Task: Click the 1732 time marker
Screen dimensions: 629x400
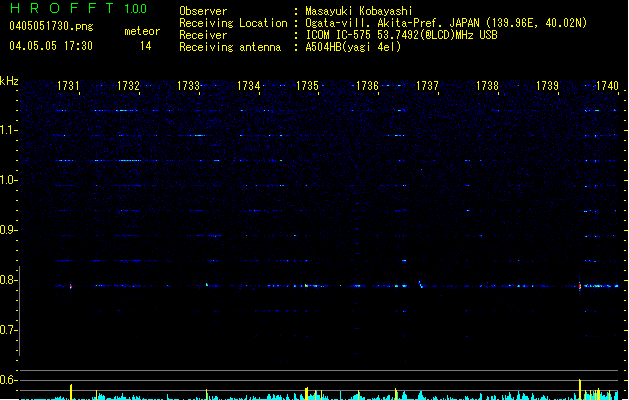Action: 128,86
